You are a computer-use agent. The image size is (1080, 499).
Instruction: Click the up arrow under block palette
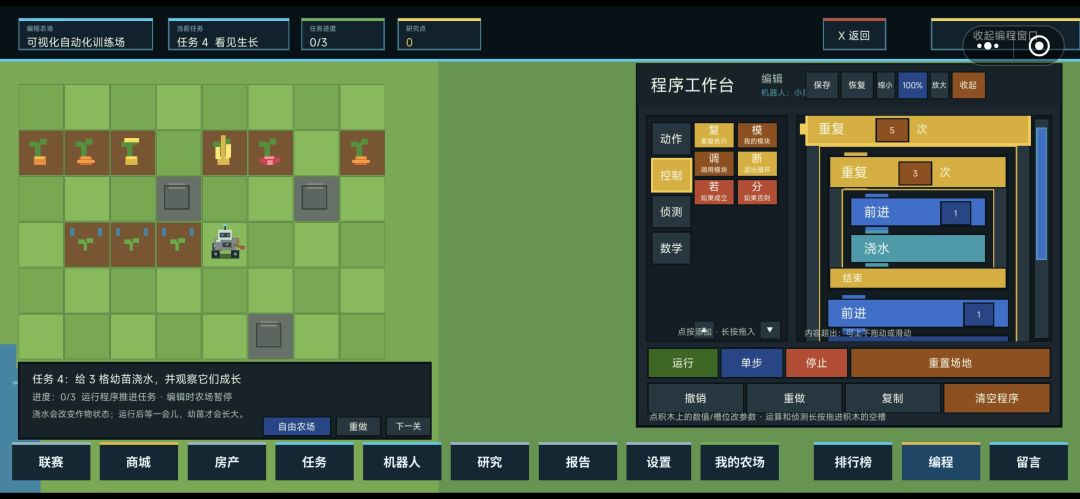tap(704, 329)
